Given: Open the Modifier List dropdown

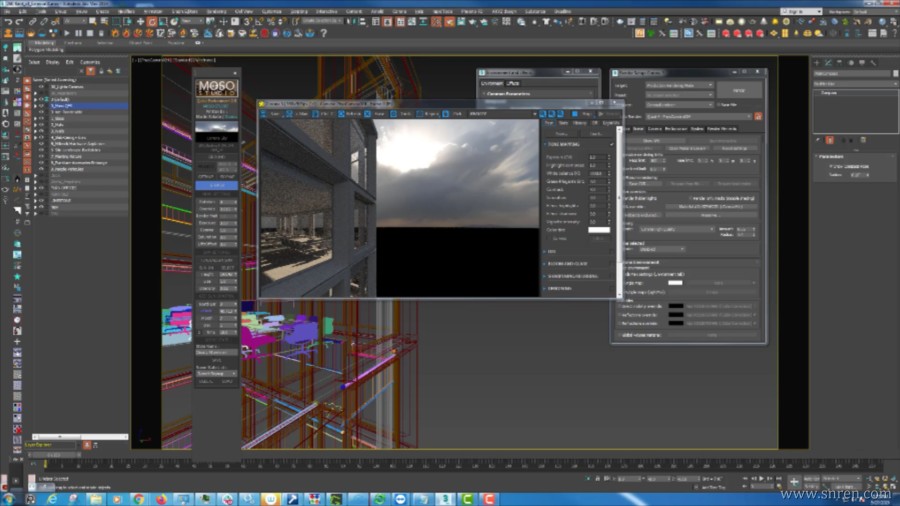Looking at the screenshot, I should click(855, 84).
